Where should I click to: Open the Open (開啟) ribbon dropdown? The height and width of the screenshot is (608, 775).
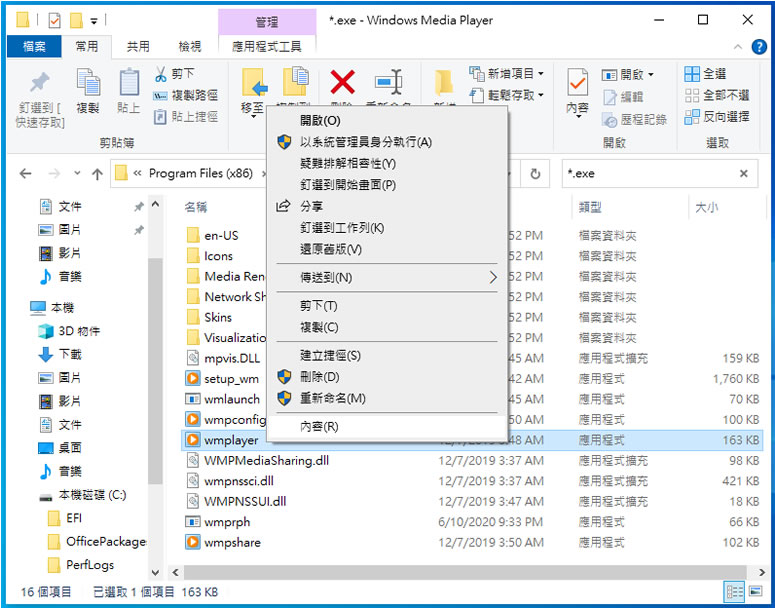pos(628,75)
